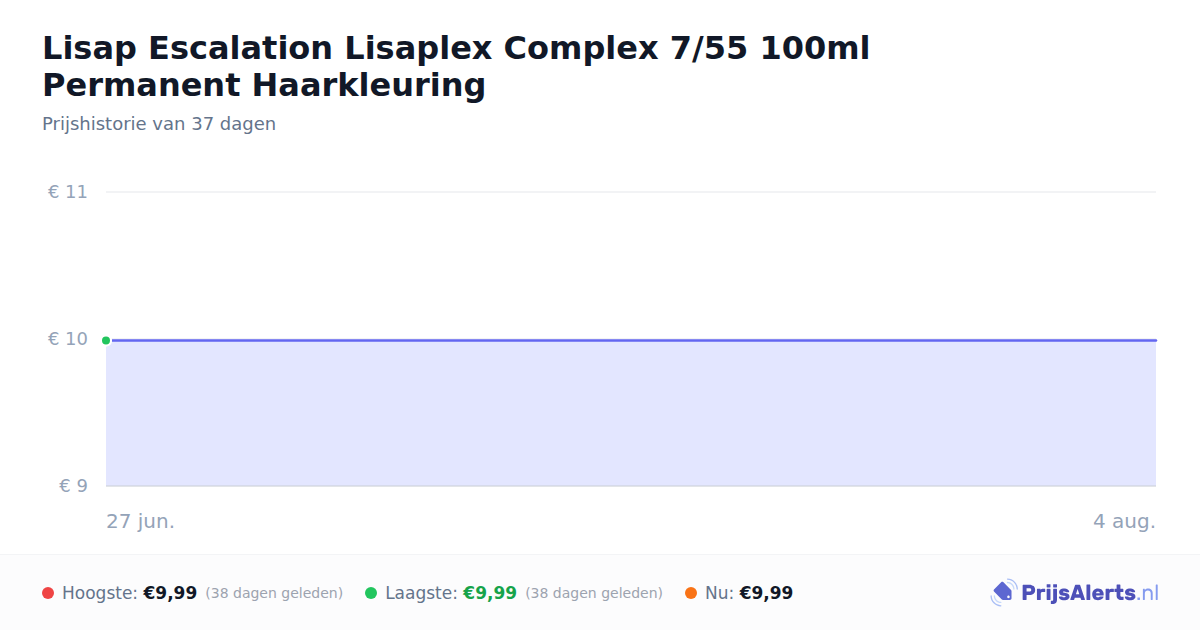This screenshot has height=630, width=1200.
Task: Click the orange Nu indicator dot
Action: pyautogui.click(x=691, y=593)
